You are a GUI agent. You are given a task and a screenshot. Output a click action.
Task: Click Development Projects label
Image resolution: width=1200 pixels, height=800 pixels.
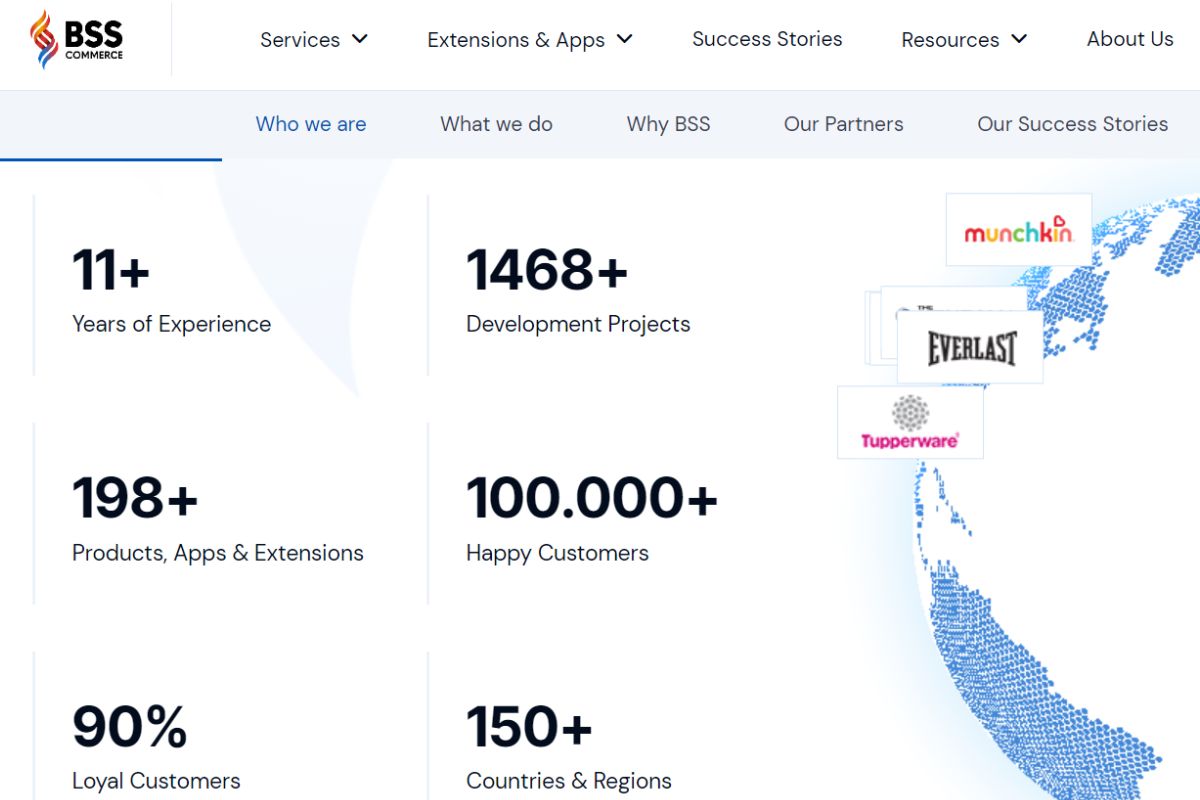(578, 324)
